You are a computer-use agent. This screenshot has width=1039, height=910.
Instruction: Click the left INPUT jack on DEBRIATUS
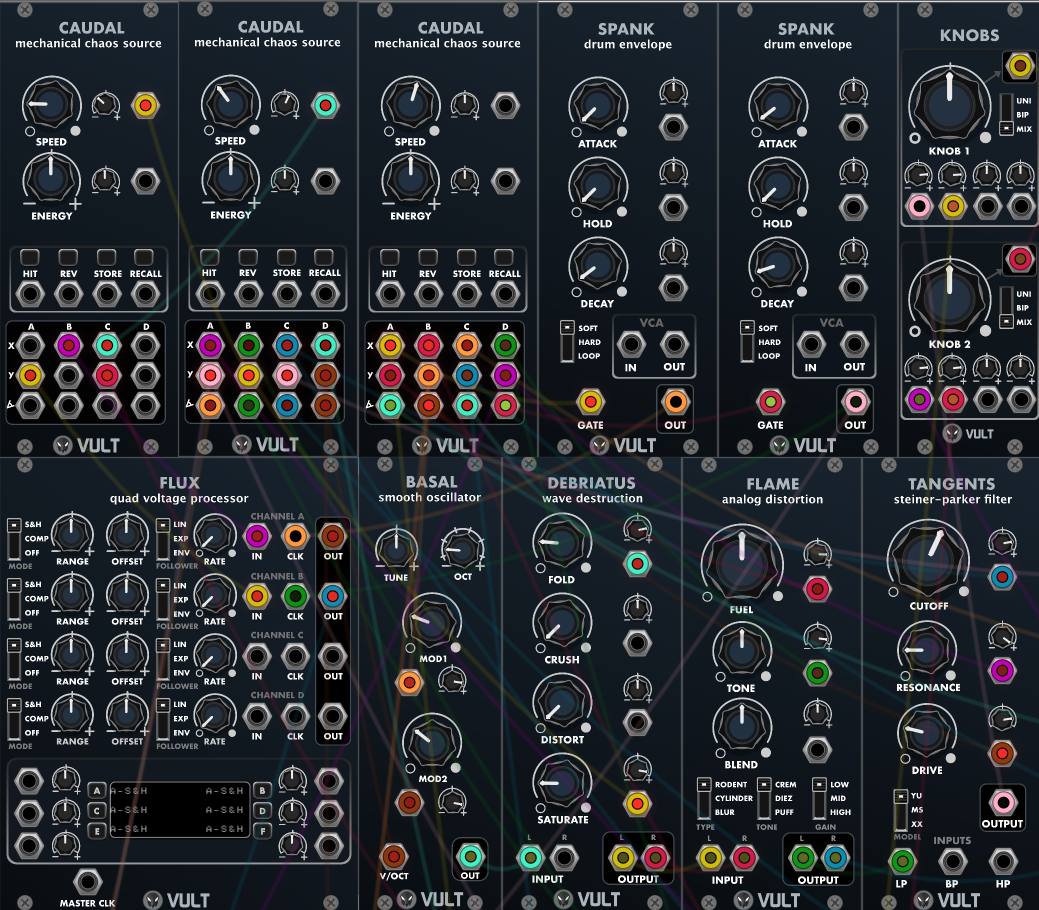(529, 858)
